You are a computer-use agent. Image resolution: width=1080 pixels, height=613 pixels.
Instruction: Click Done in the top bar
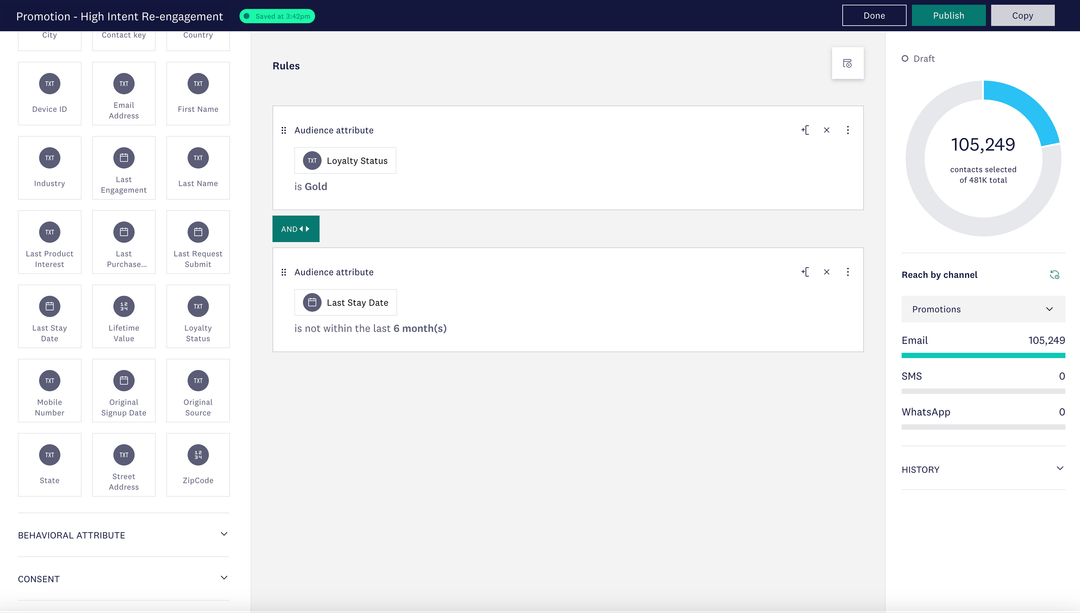click(873, 15)
